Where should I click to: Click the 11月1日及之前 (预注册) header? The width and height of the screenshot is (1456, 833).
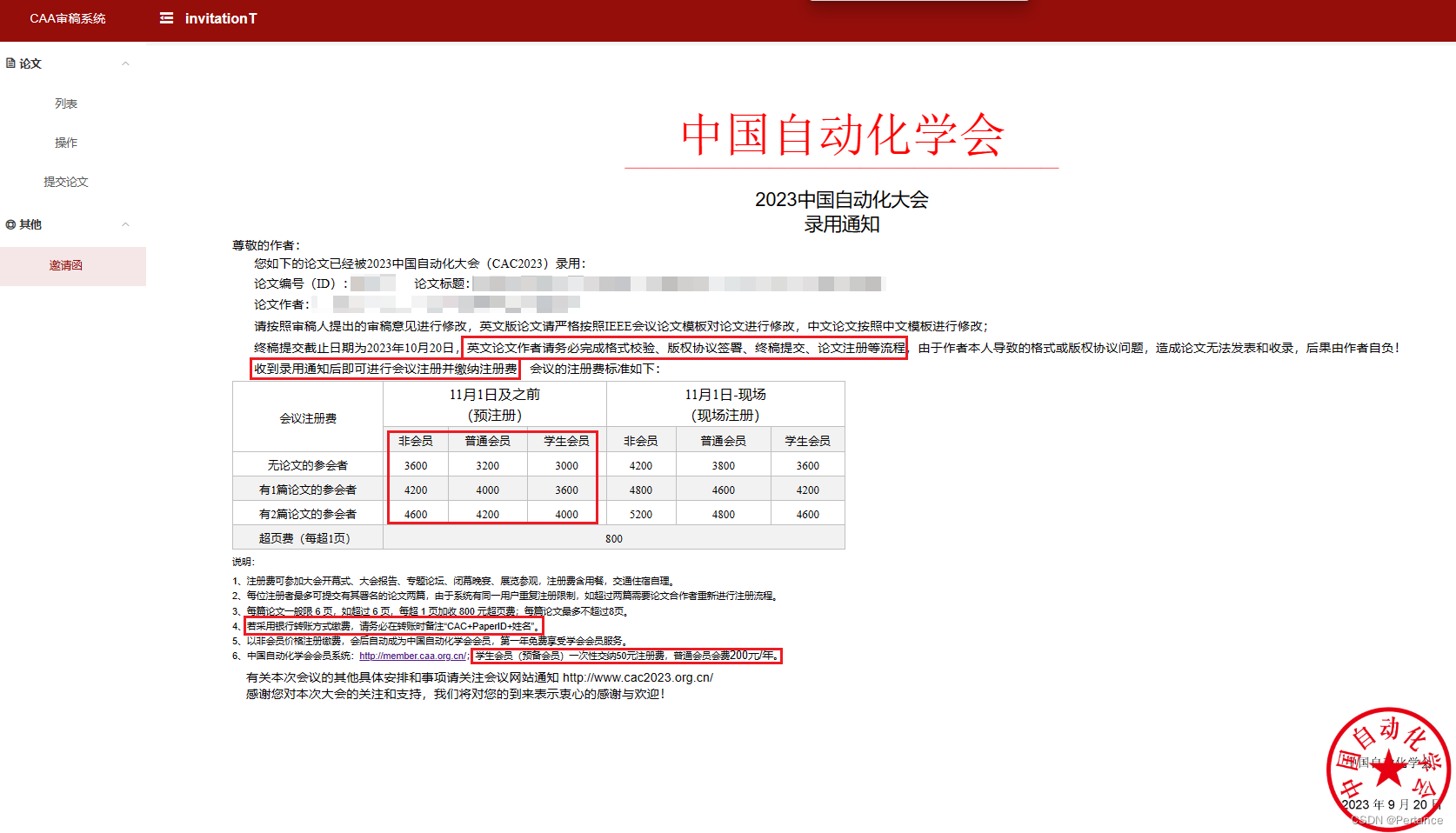click(x=495, y=404)
